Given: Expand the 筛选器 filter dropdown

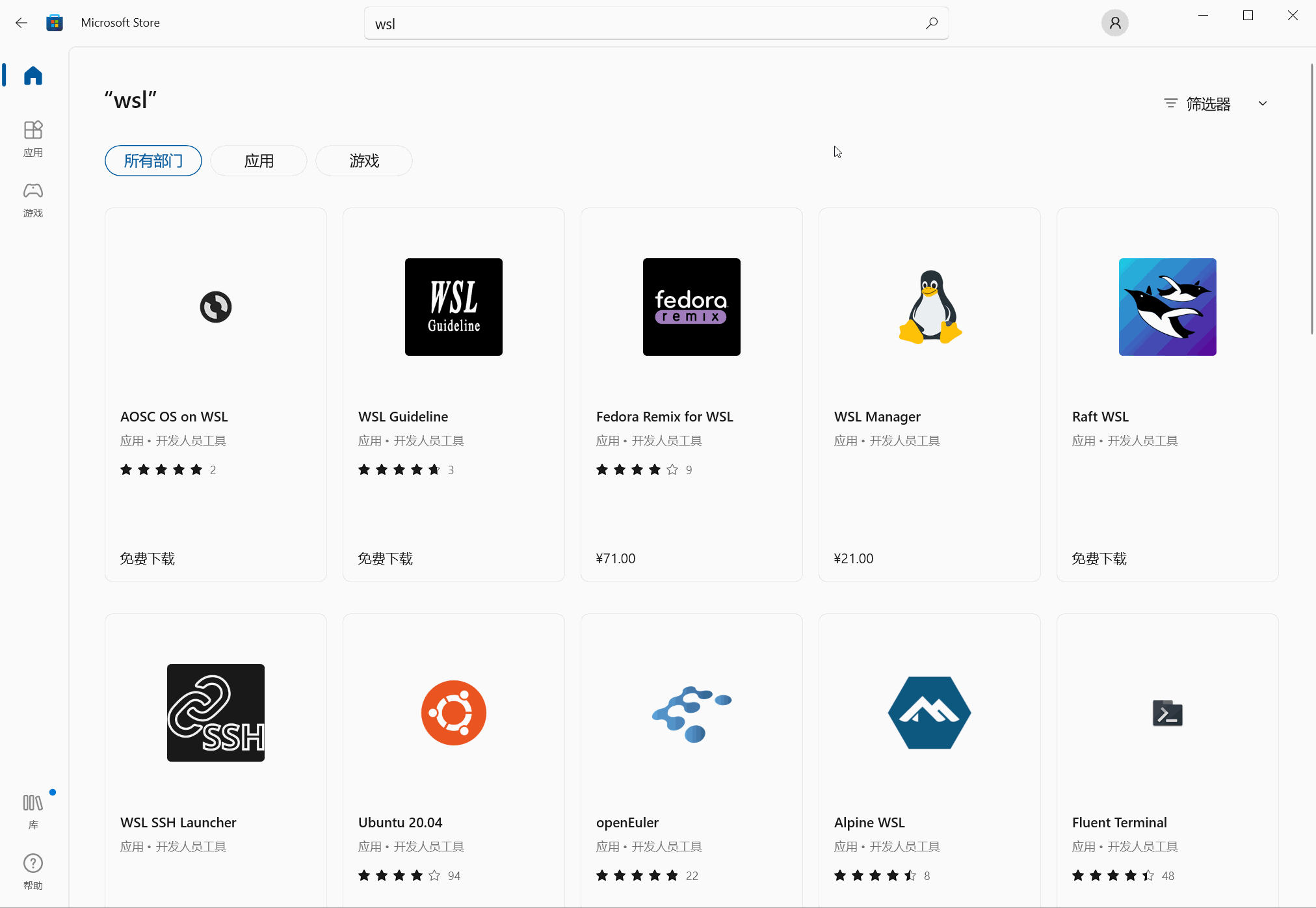Looking at the screenshot, I should pyautogui.click(x=1207, y=104).
